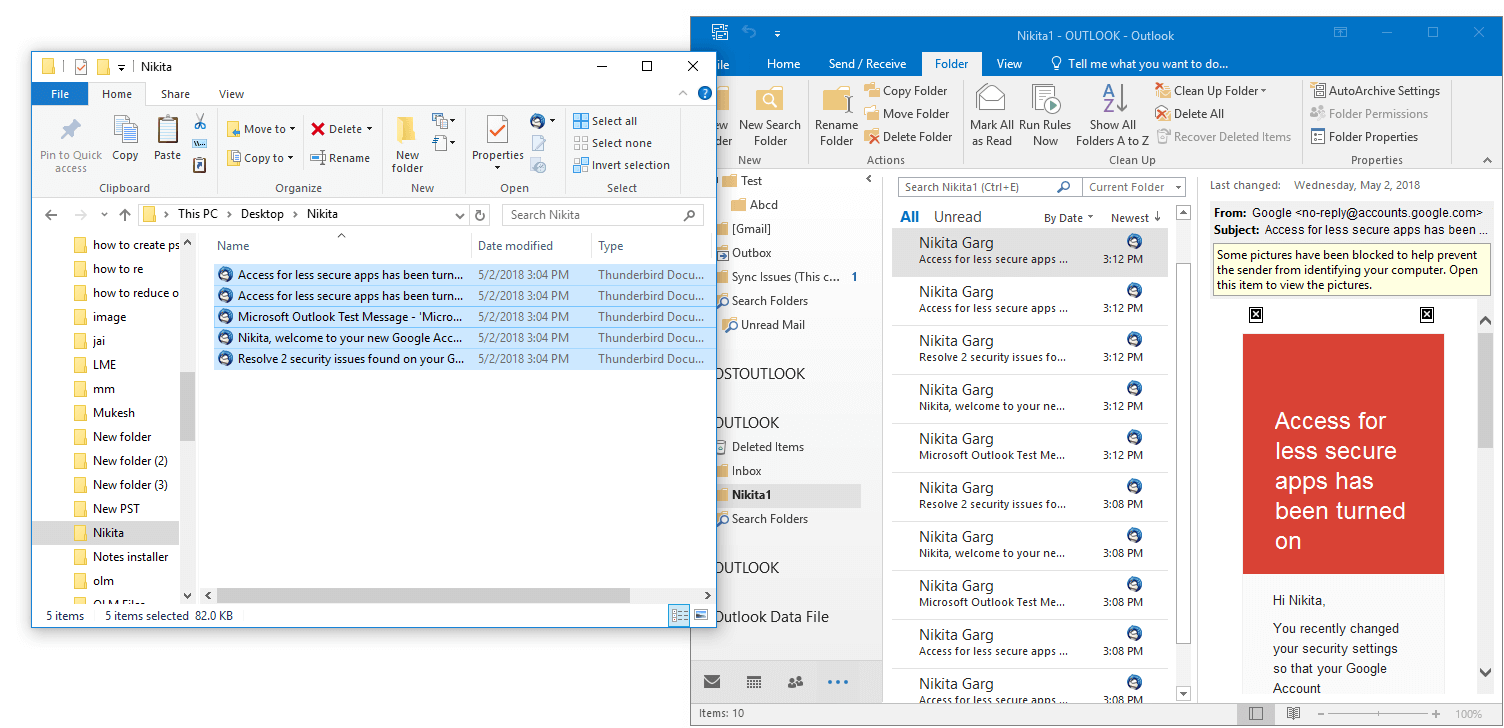Screen dimensions: 1504x728
Task: Open Folder Properties in Outlook ribbon
Action: coord(1364,137)
